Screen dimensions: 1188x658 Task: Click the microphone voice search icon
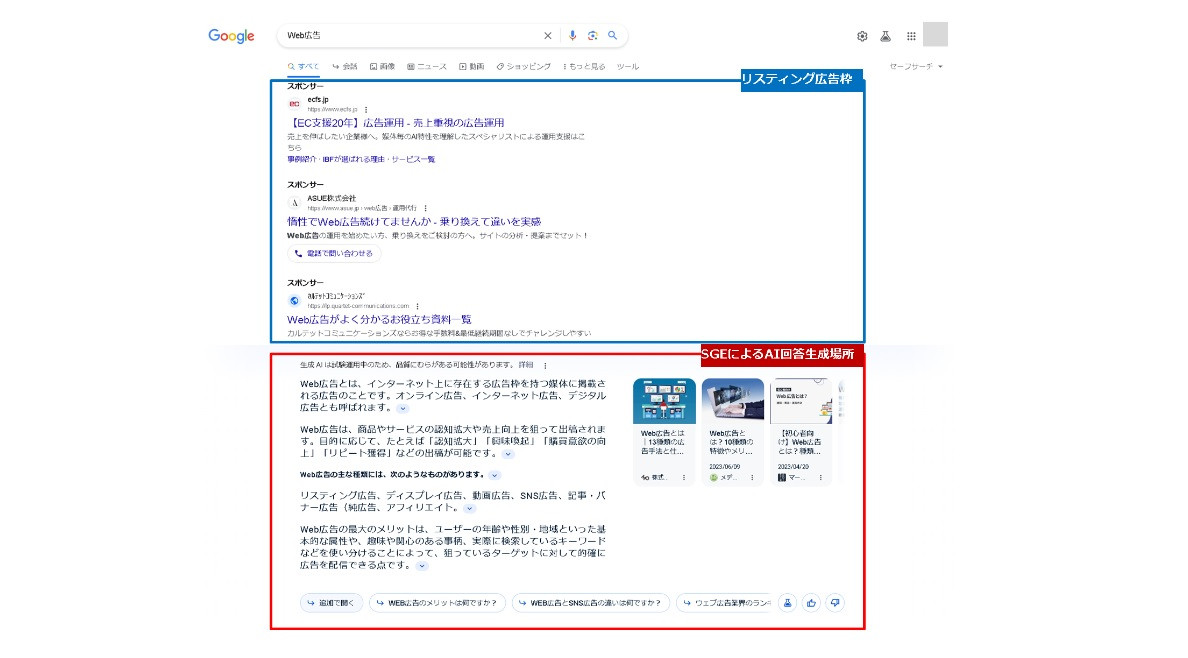(x=572, y=36)
